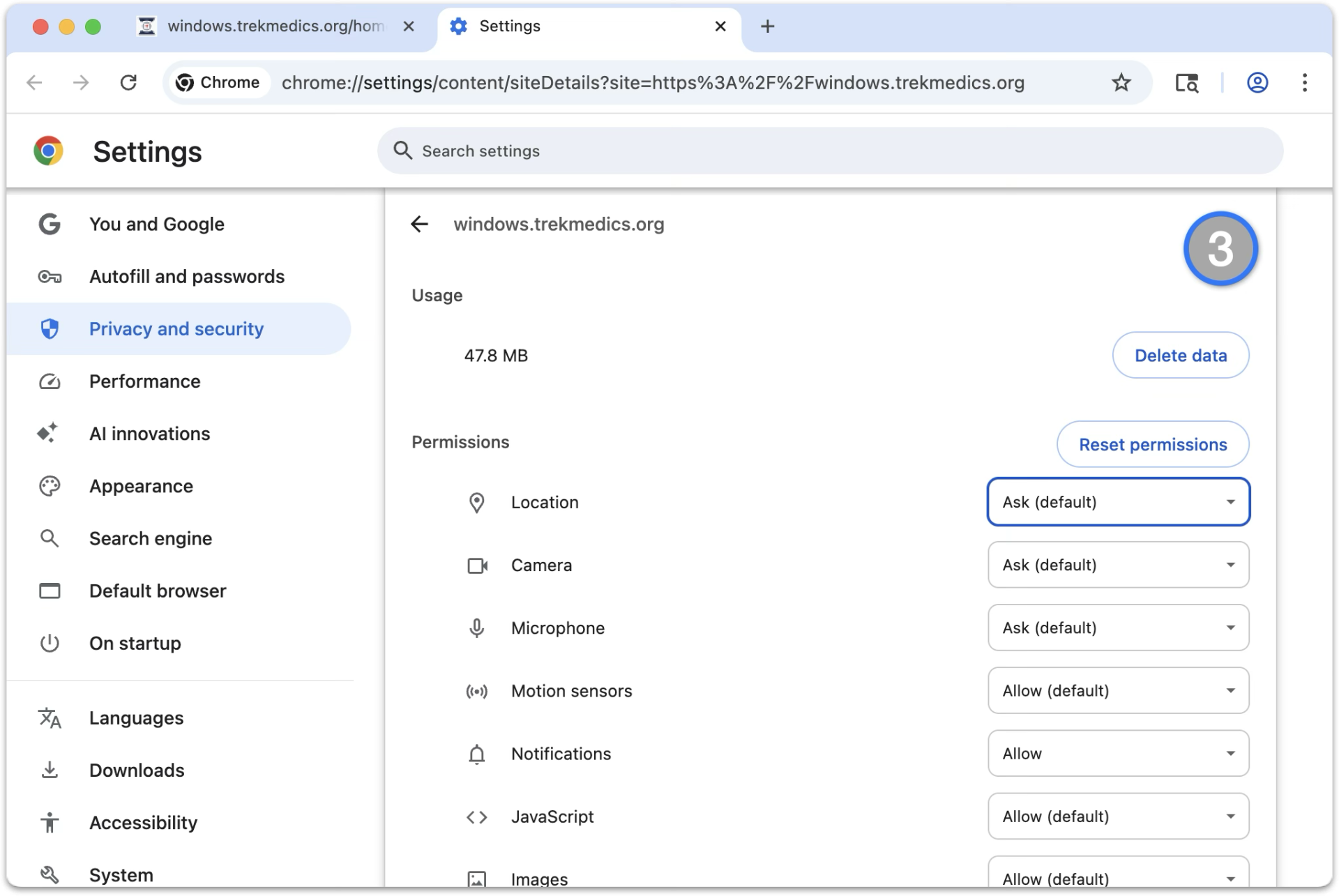Click the Search settings field
Screen dimensions: 1339x896
coord(830,151)
